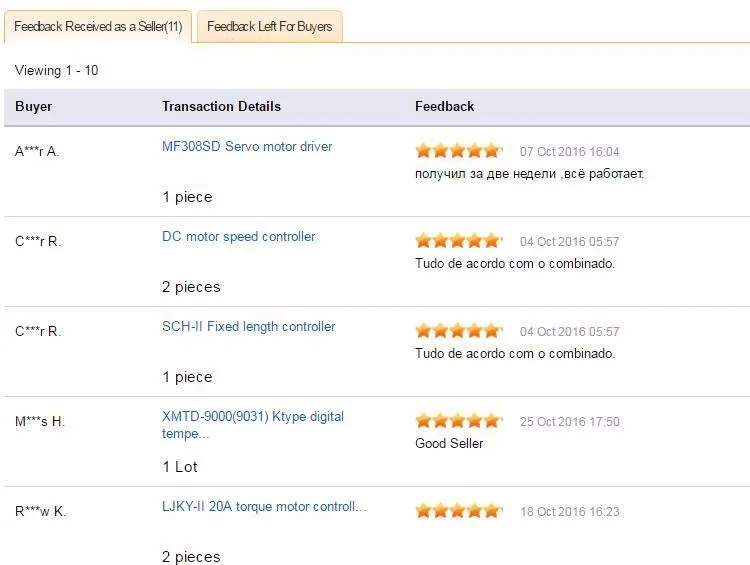Click star rating for 07 Oct 2016 feedback
The image size is (750, 565).
click(x=459, y=151)
